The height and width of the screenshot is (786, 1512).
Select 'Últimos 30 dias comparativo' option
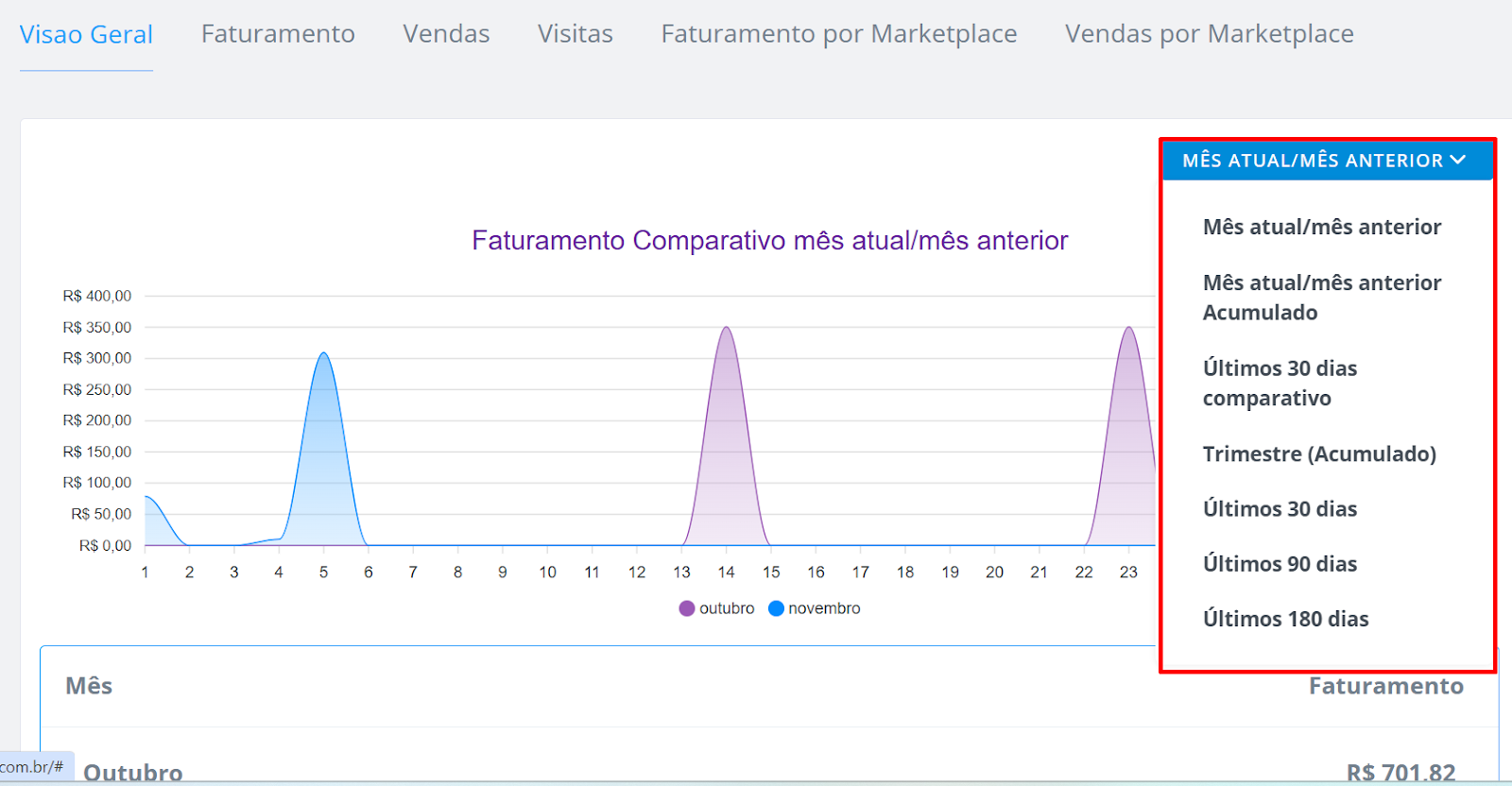(x=1280, y=383)
